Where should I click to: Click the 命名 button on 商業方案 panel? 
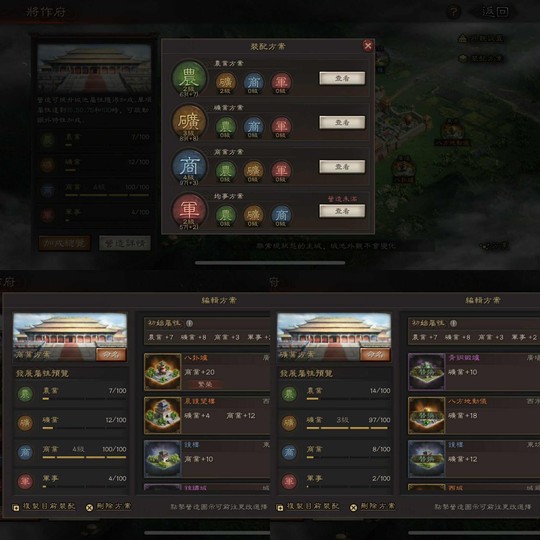[111, 354]
